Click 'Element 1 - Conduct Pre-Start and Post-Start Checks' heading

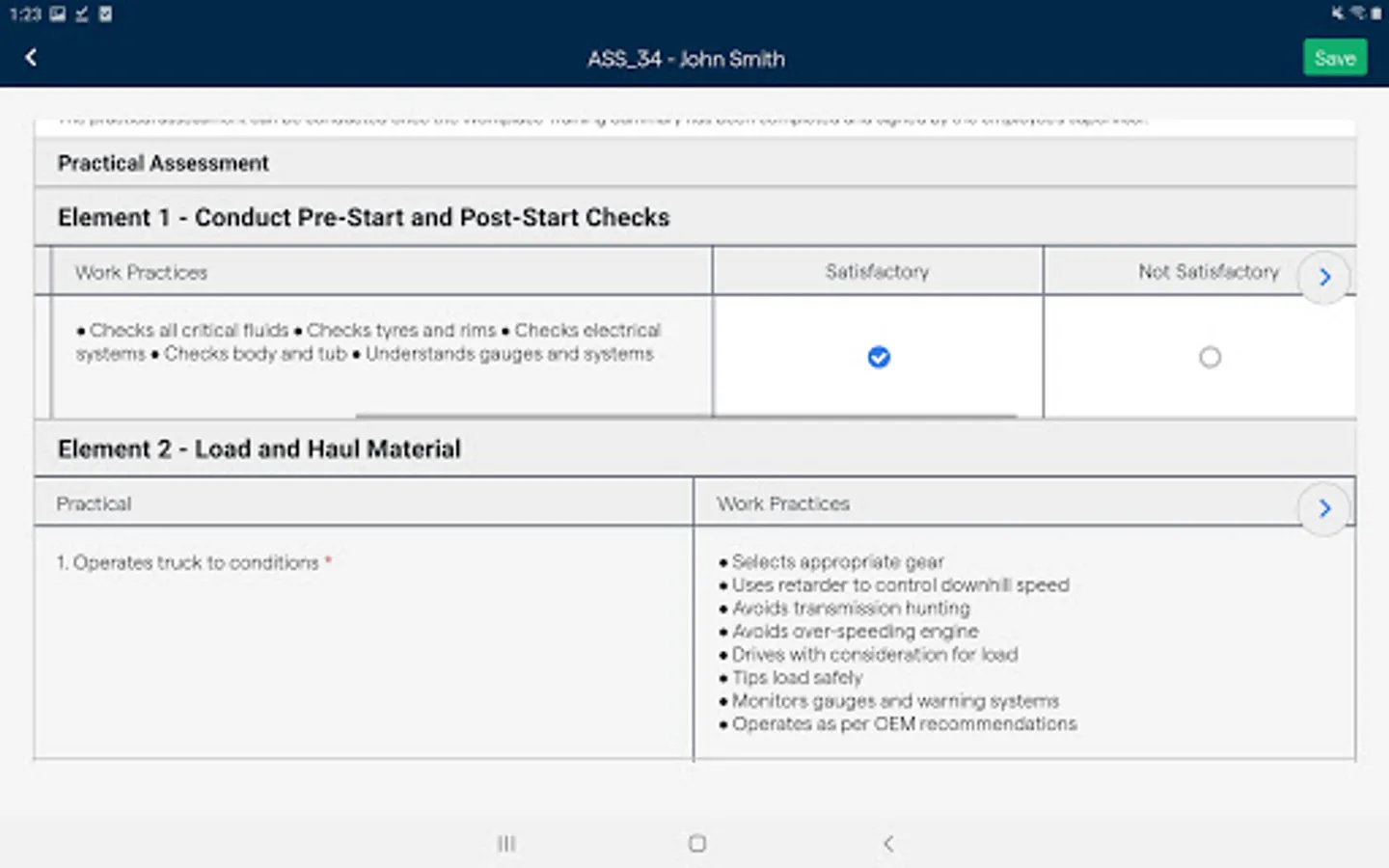click(364, 217)
